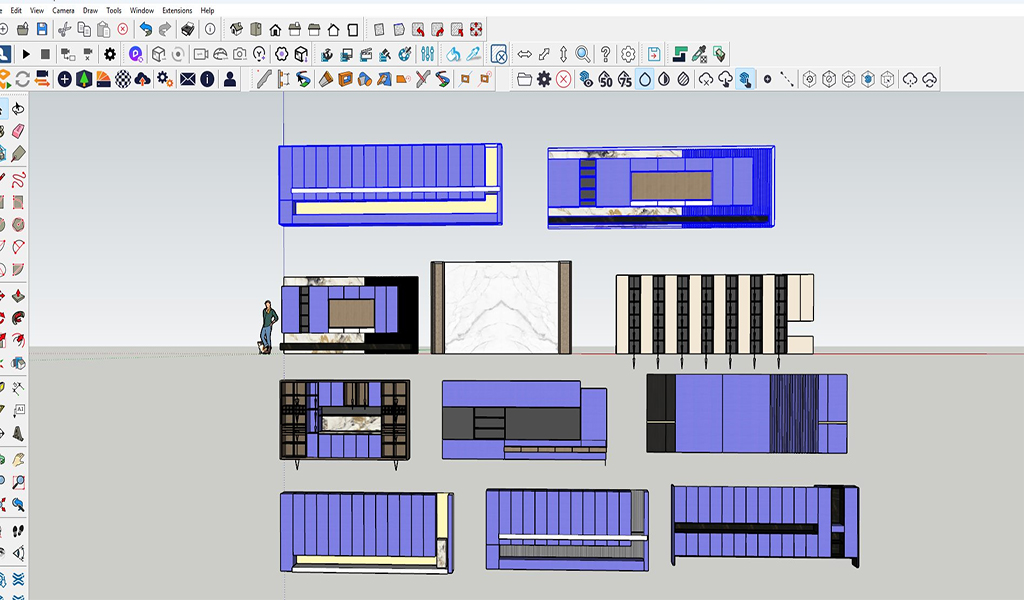The image size is (1024, 600).
Task: Click the photo camera render icon
Action: (240, 54)
